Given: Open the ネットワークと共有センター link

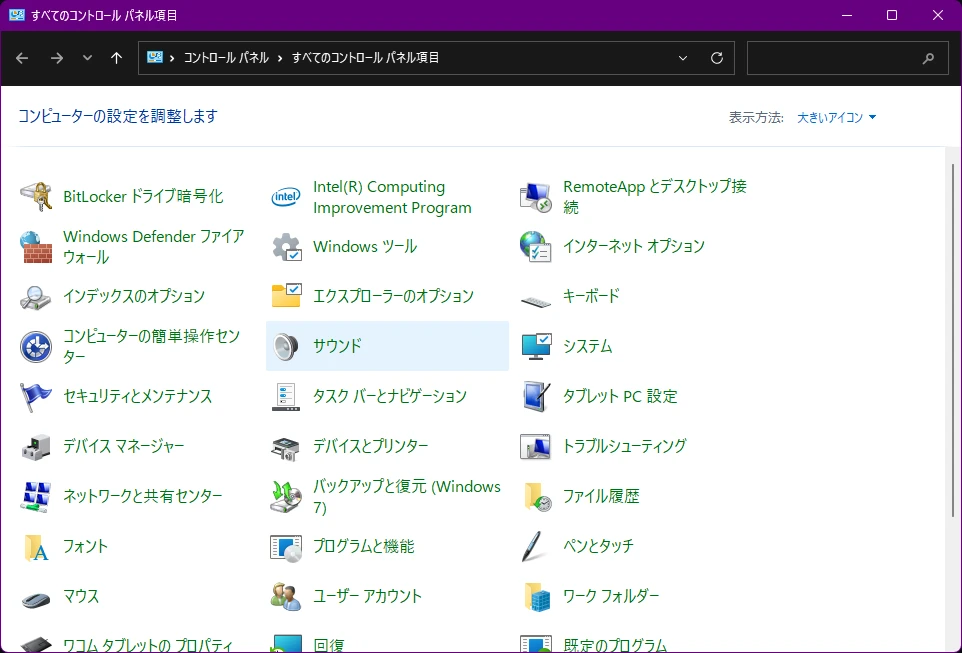Looking at the screenshot, I should [x=142, y=496].
